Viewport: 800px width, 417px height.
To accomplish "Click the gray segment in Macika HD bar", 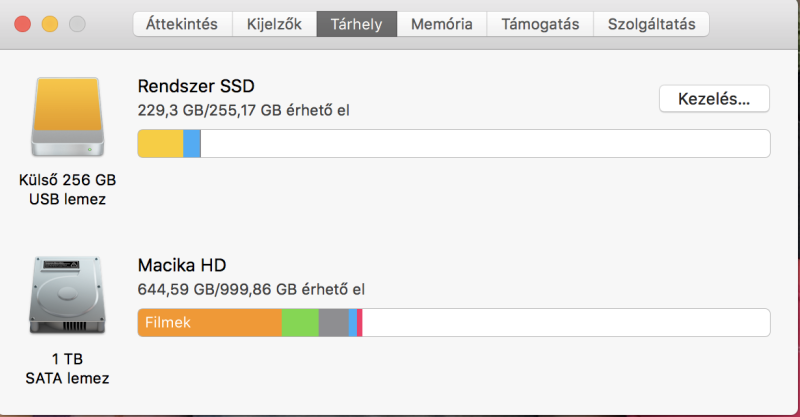I will pos(334,323).
